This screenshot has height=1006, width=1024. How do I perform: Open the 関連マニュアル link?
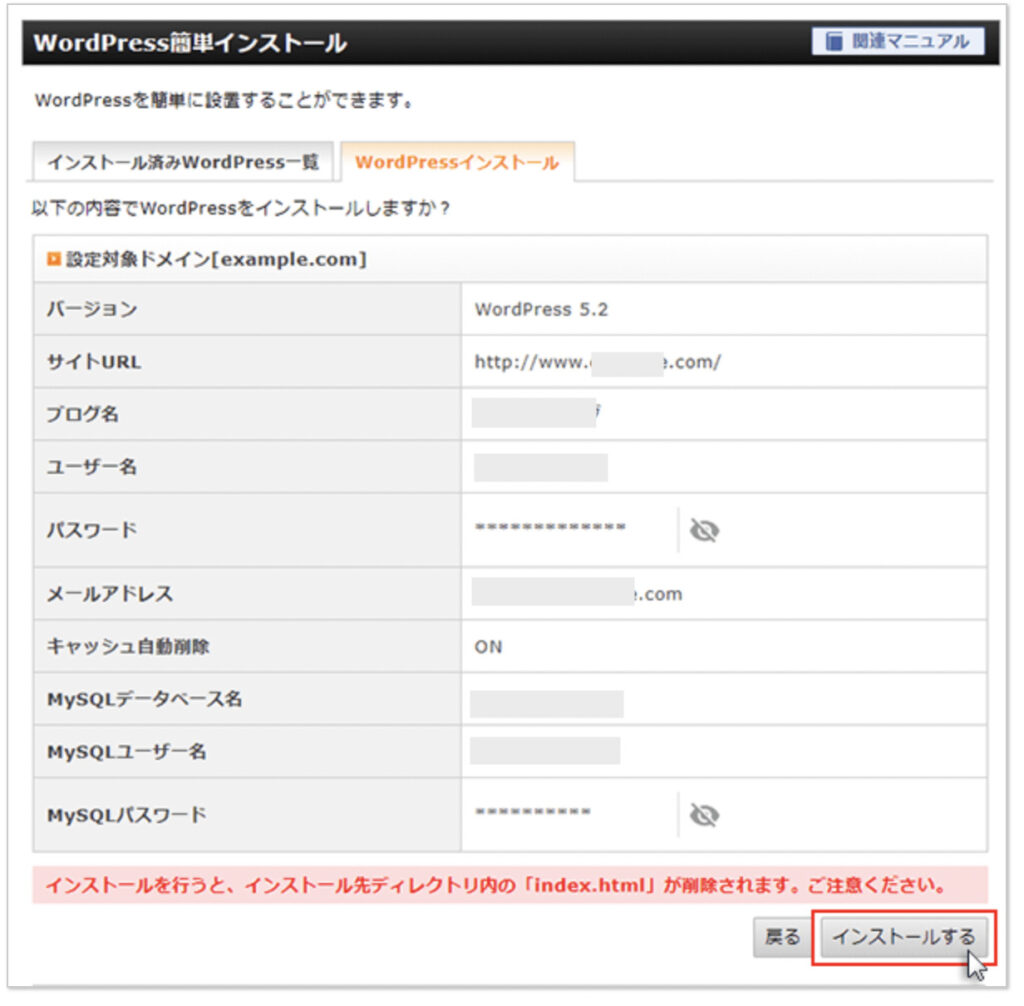click(898, 42)
